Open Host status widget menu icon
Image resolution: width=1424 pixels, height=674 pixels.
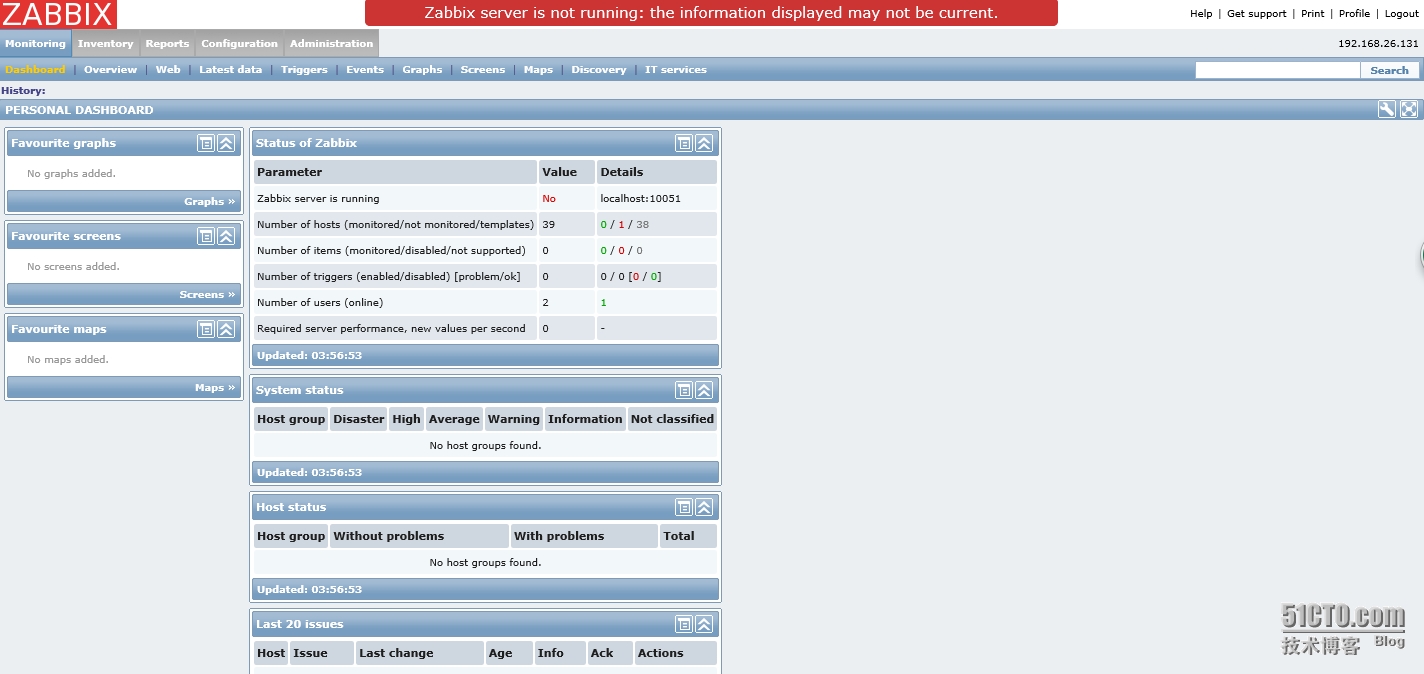point(684,507)
